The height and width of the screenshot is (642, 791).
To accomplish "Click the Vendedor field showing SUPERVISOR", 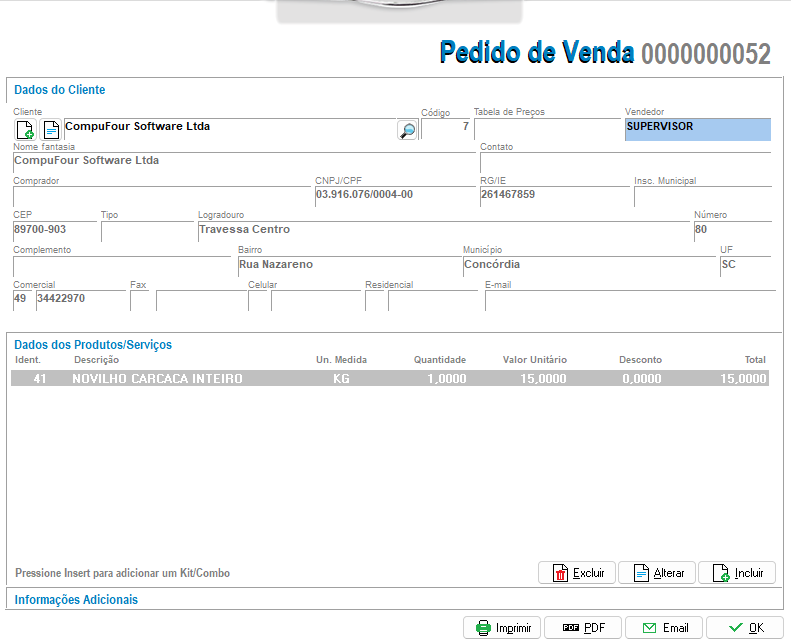I will [697, 129].
